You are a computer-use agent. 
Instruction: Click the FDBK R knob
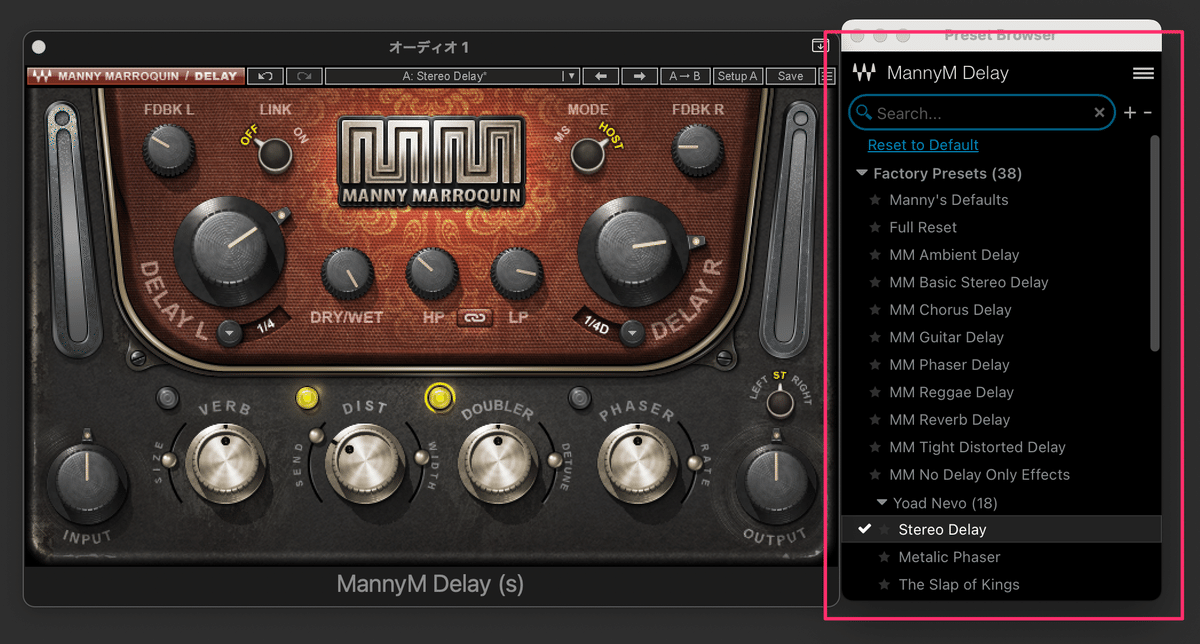[x=697, y=150]
